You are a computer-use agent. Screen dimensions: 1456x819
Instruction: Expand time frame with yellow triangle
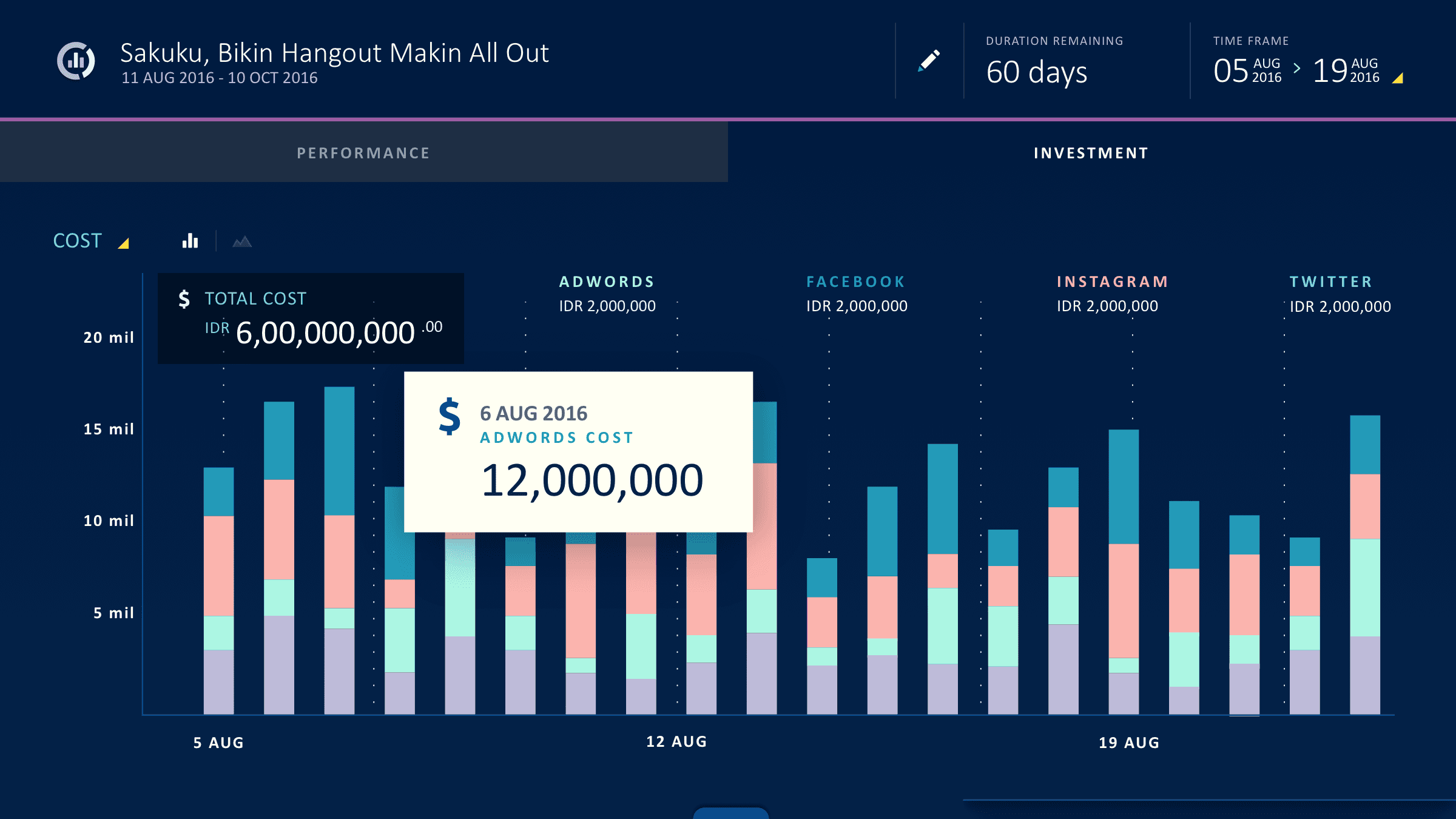[1398, 78]
